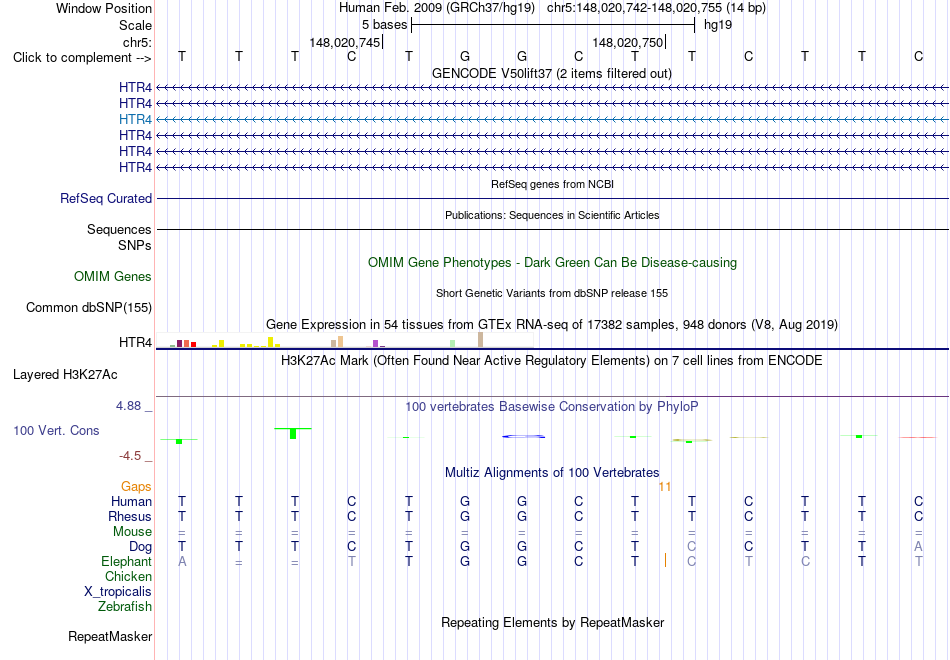
Task: Click the "Layered H3K27Ac" track label
Action: [65, 375]
